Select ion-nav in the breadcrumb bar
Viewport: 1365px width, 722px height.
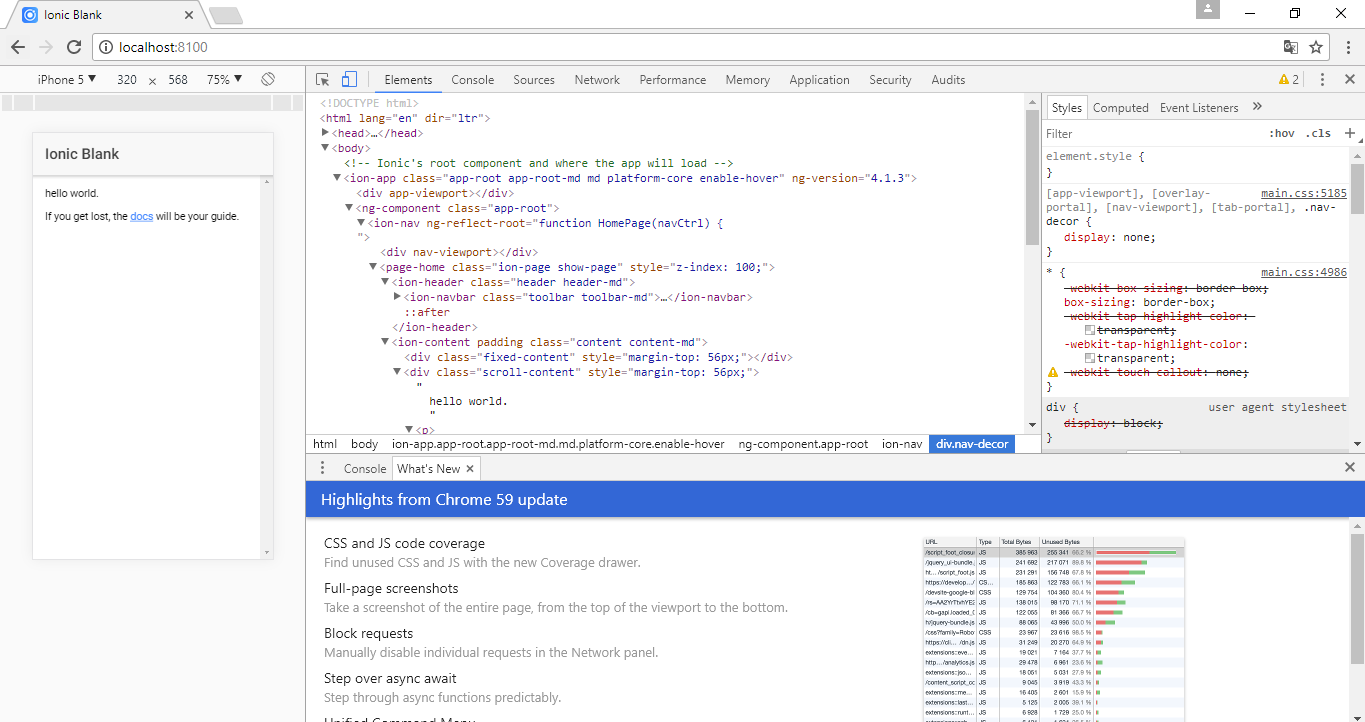coord(902,444)
